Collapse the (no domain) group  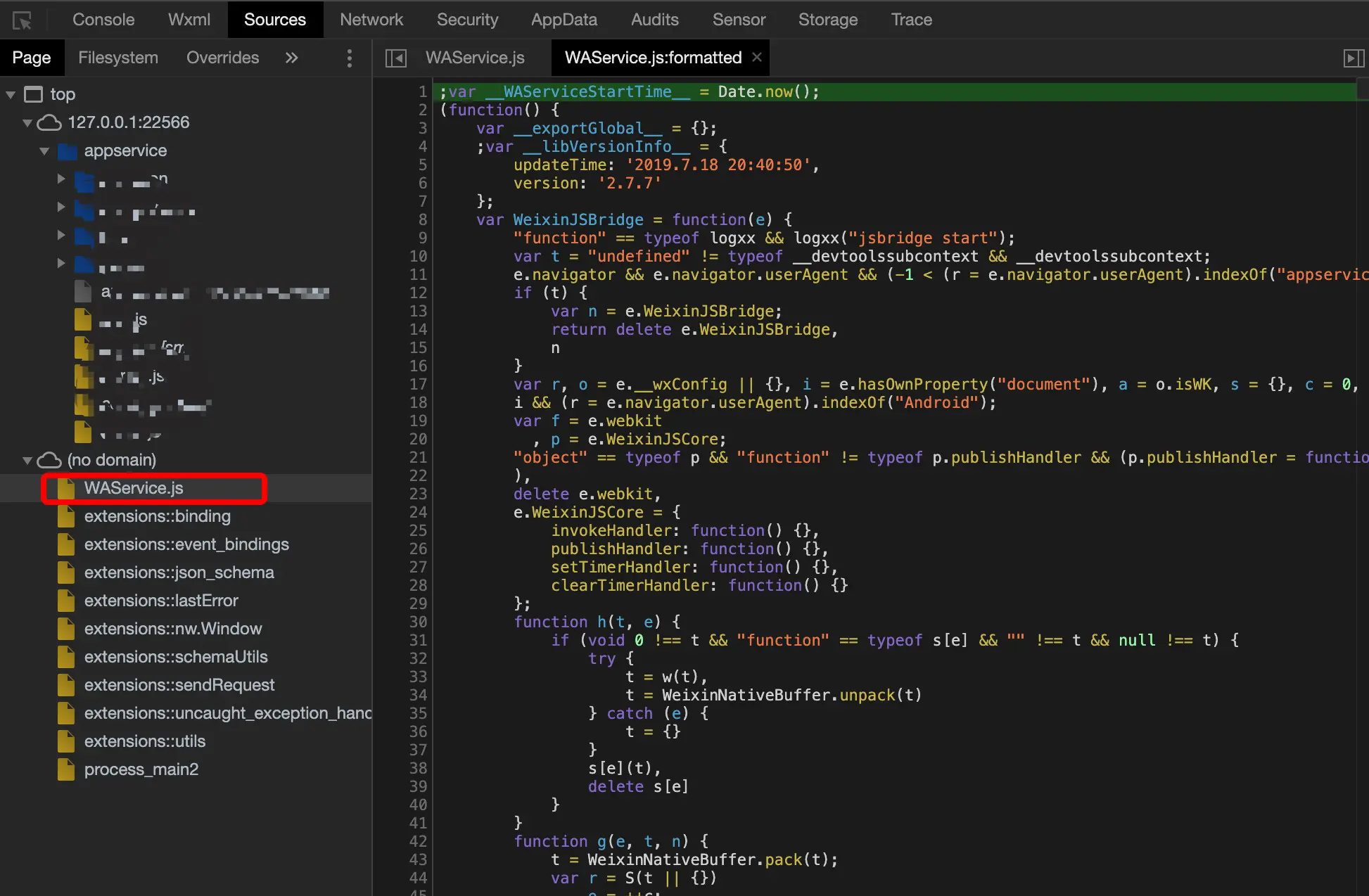27,460
